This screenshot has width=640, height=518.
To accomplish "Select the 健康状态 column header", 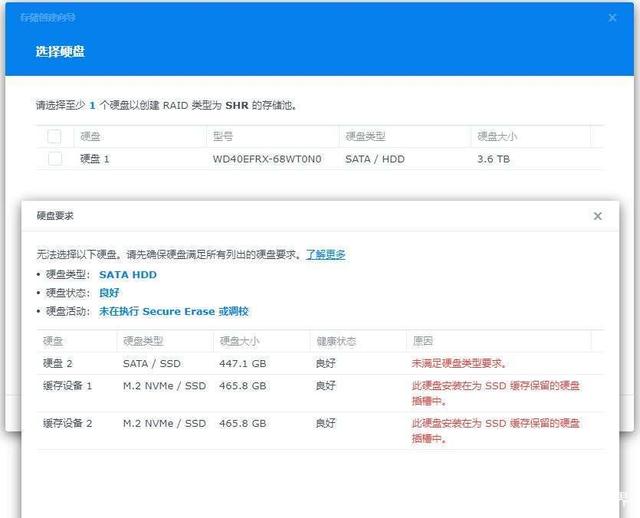I will 335,340.
